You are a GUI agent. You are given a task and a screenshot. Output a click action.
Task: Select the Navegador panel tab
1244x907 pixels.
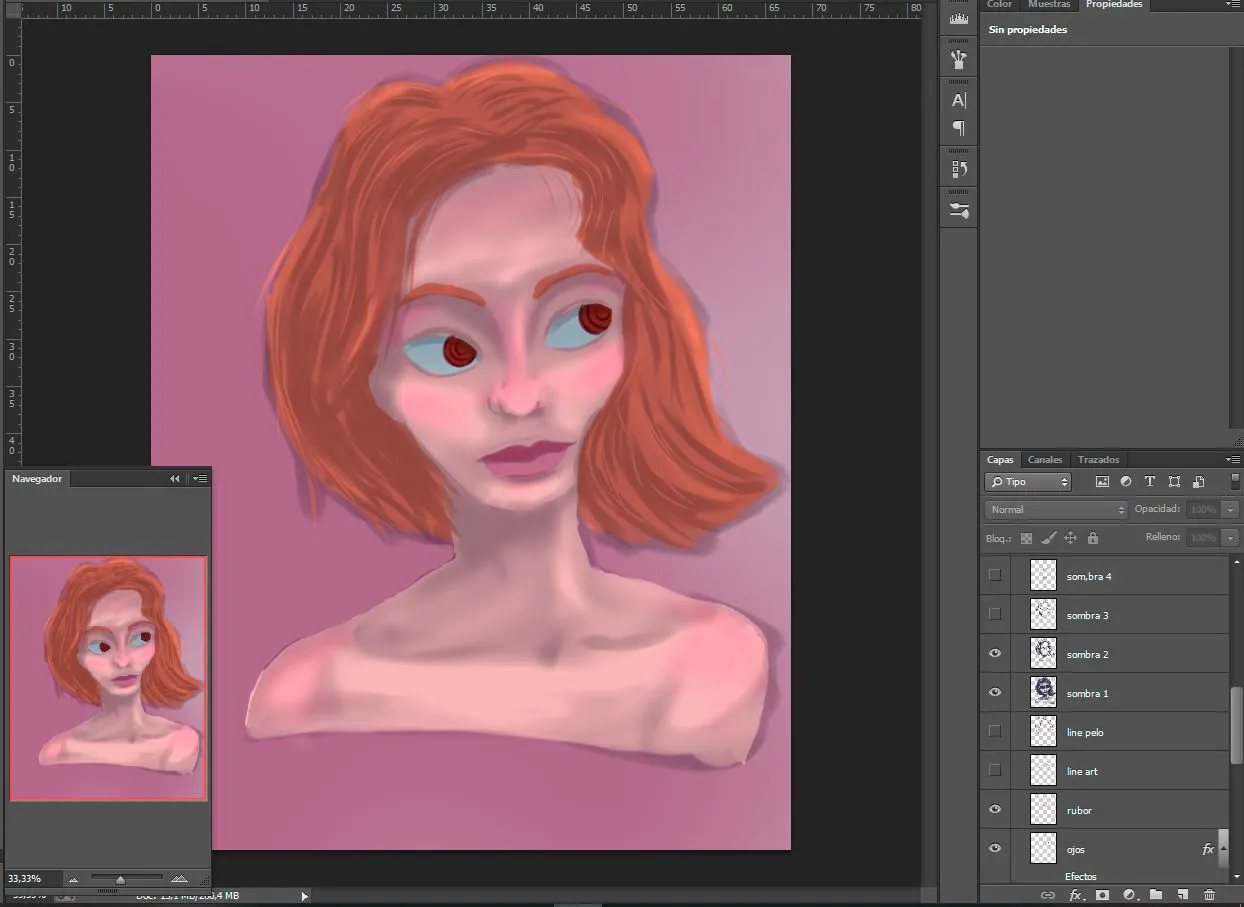[37, 479]
